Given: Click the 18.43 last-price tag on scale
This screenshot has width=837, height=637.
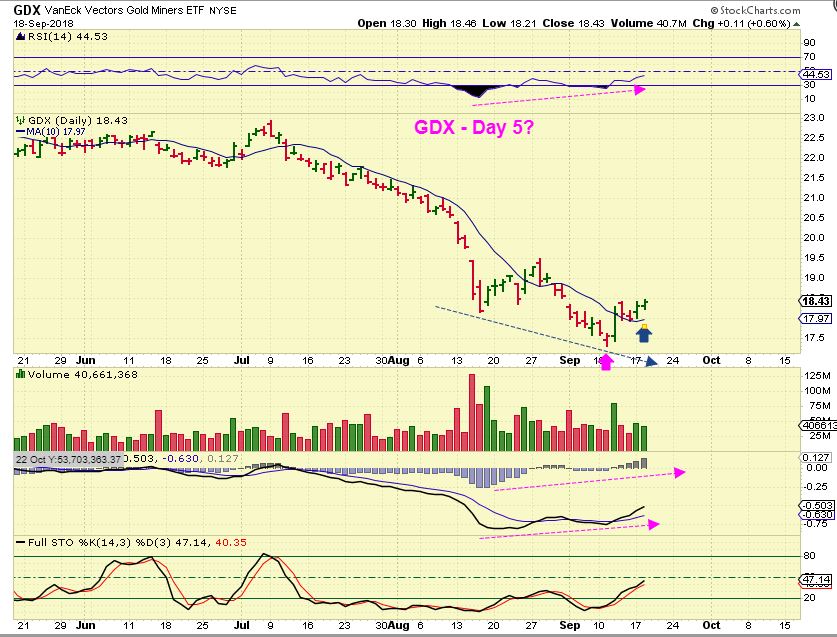Looking at the screenshot, I should [816, 301].
